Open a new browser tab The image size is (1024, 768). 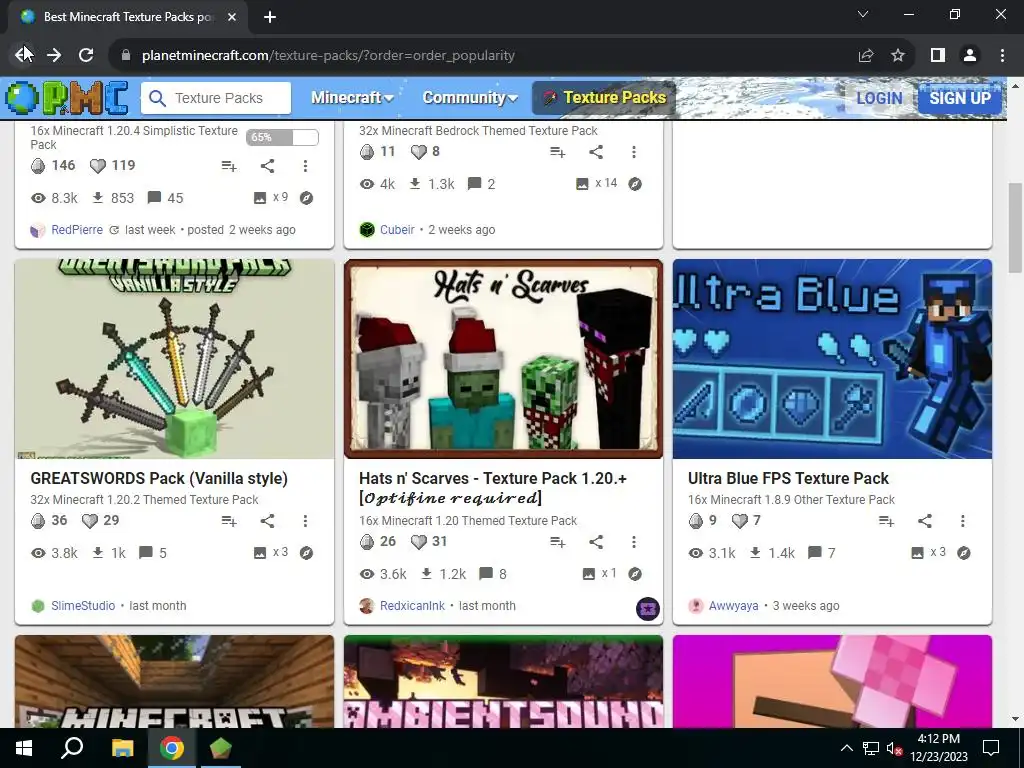[x=270, y=17]
